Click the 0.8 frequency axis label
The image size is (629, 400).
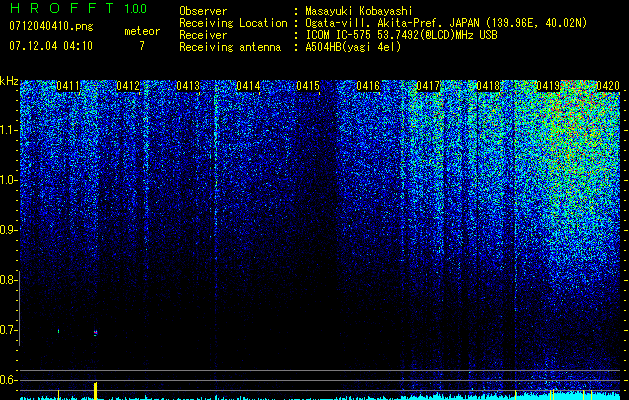coord(7,280)
